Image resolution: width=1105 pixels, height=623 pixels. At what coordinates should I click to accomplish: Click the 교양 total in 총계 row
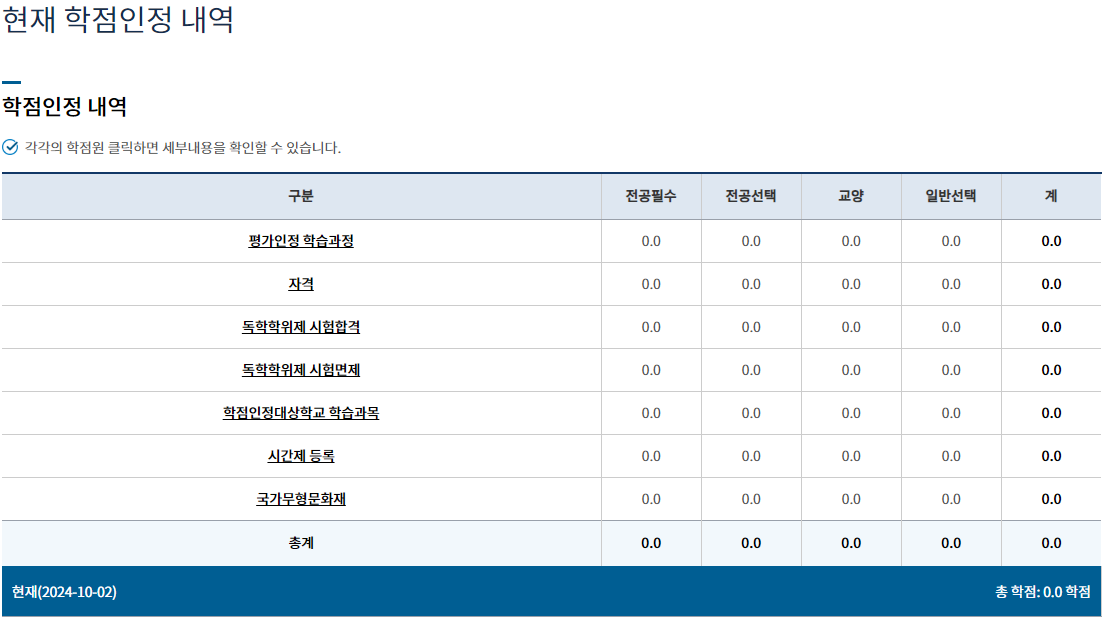[851, 543]
